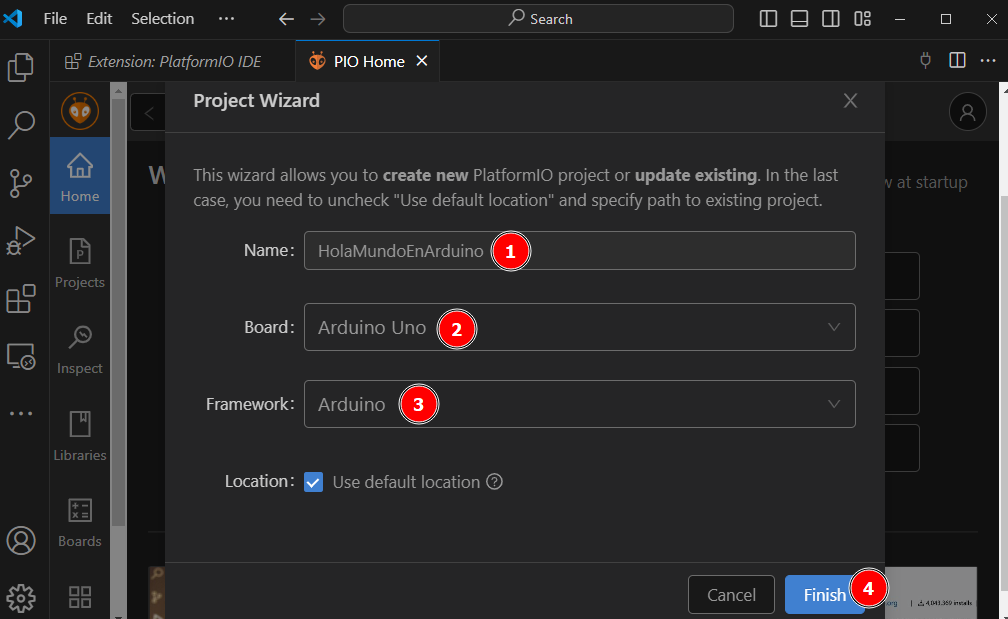Split the editor to the right
Image resolution: width=1008 pixels, height=619 pixels.
957,60
